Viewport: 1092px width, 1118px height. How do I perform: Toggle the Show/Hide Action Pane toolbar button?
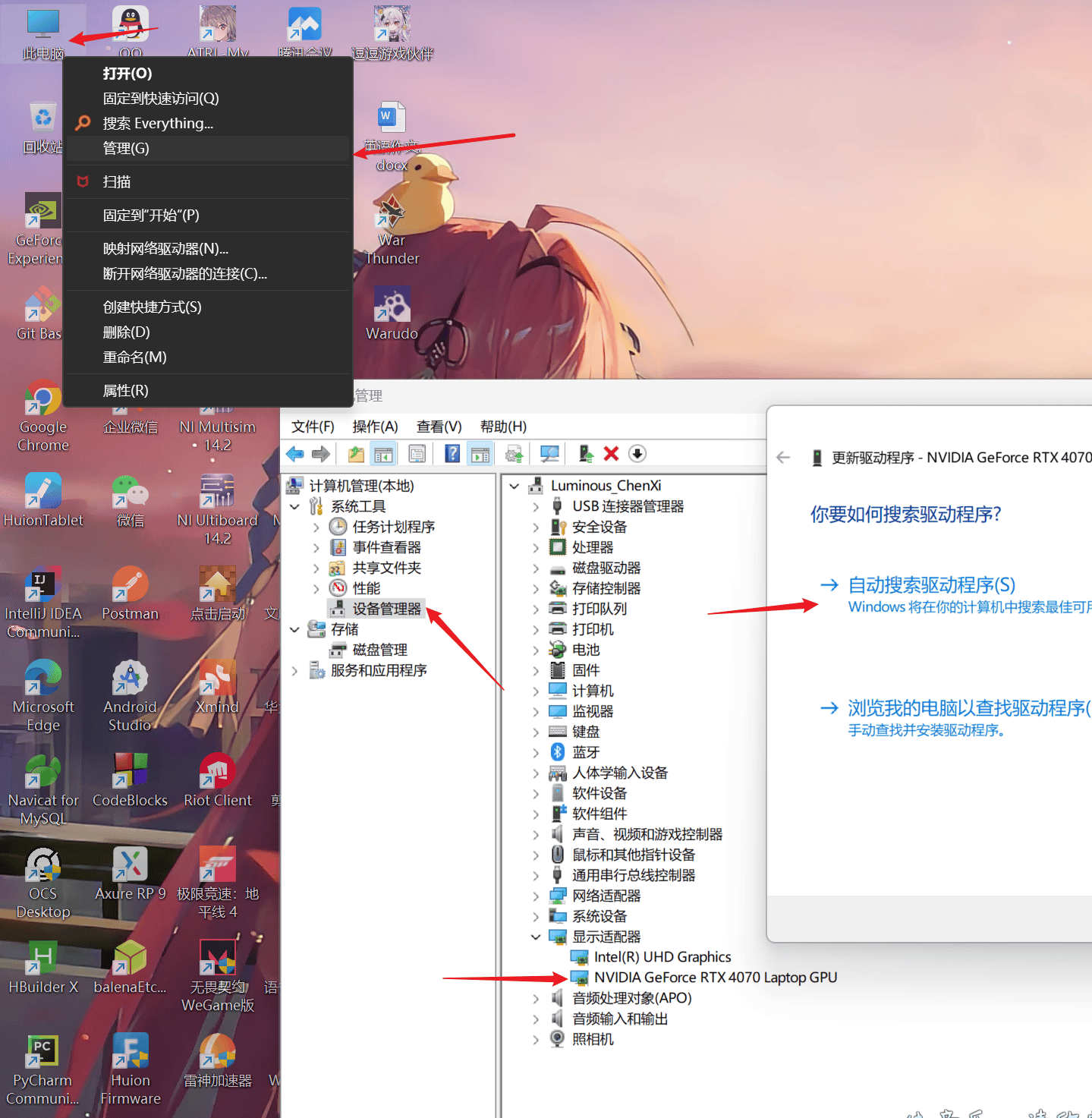480,454
